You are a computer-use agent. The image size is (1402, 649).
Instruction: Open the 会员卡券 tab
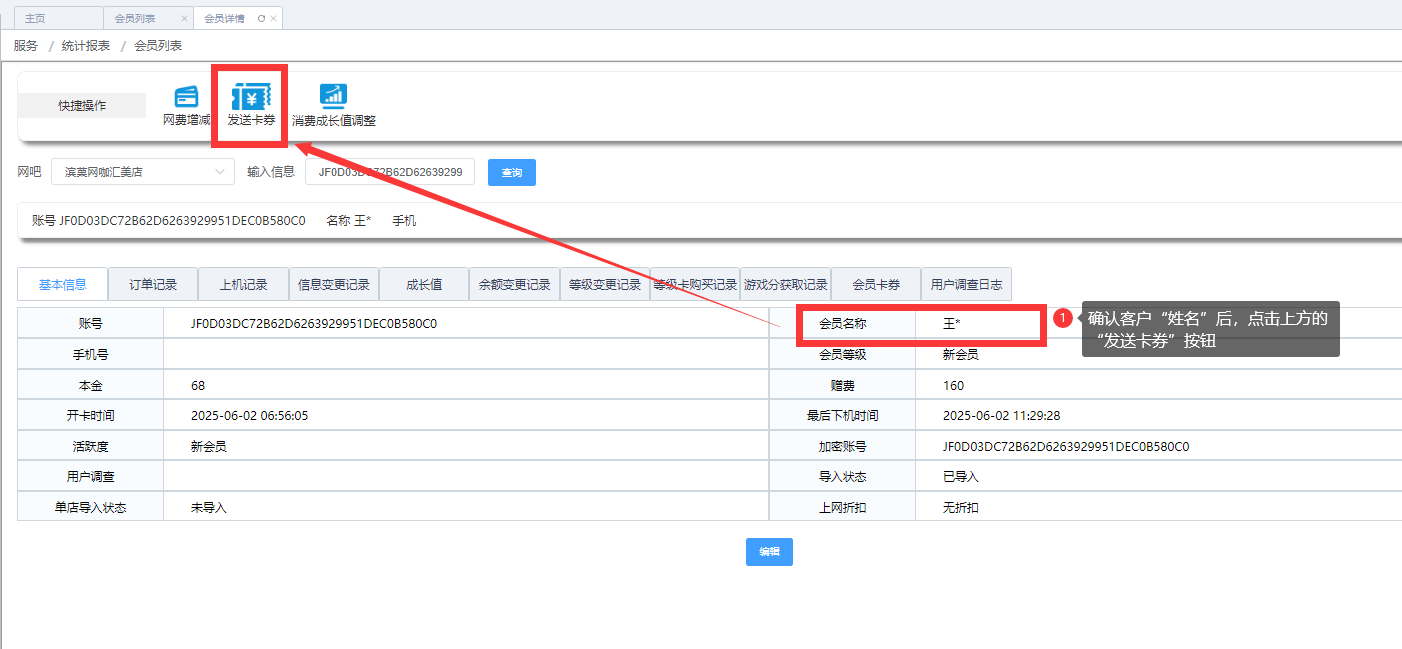[875, 285]
